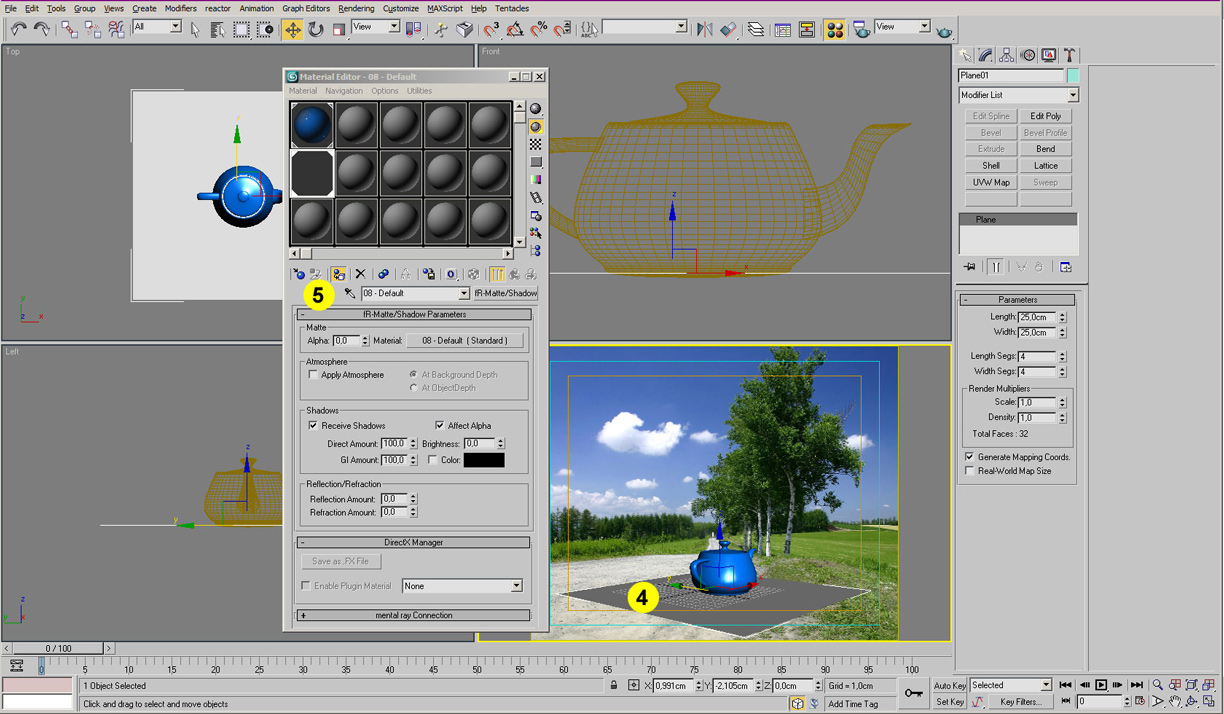The width and height of the screenshot is (1224, 714).
Task: Click the fR-Matte/Shadow material type button
Action: [x=505, y=294]
